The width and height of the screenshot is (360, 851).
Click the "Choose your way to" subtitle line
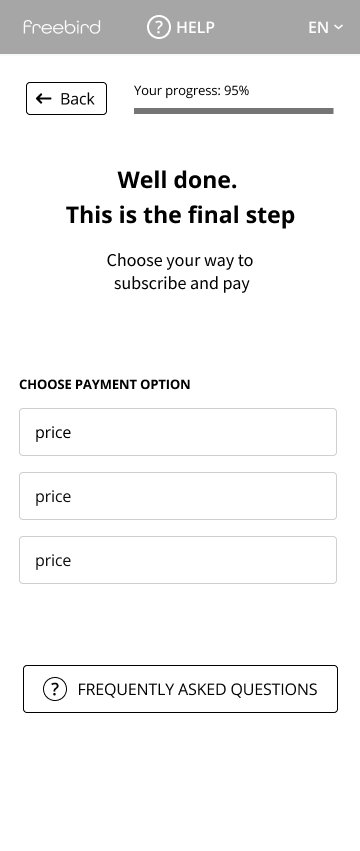[x=180, y=261]
